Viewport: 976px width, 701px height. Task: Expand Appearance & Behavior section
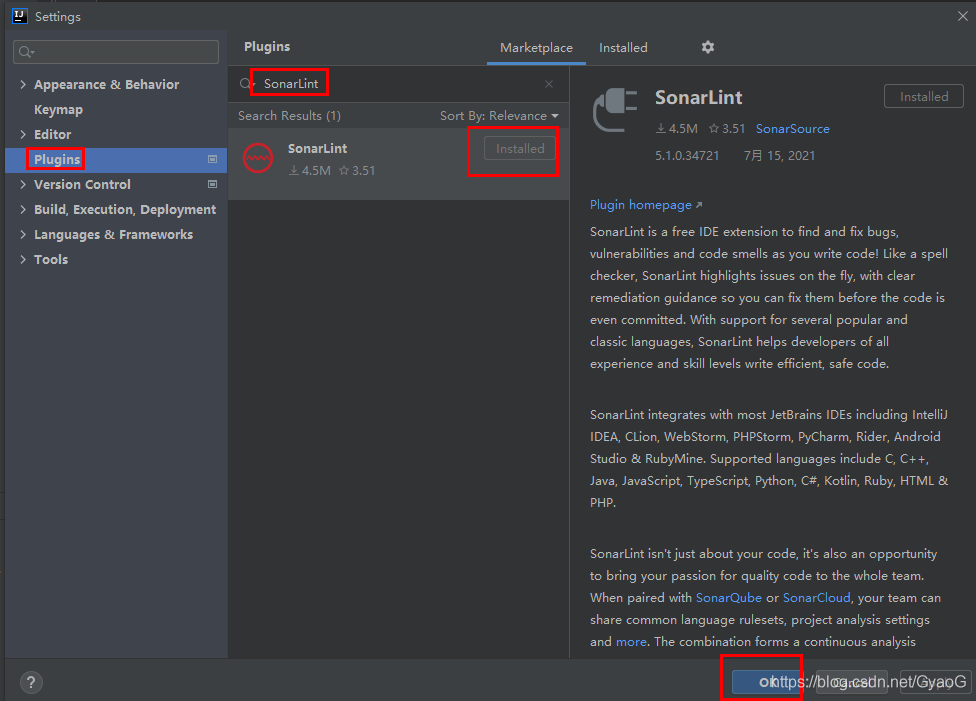[x=23, y=84]
